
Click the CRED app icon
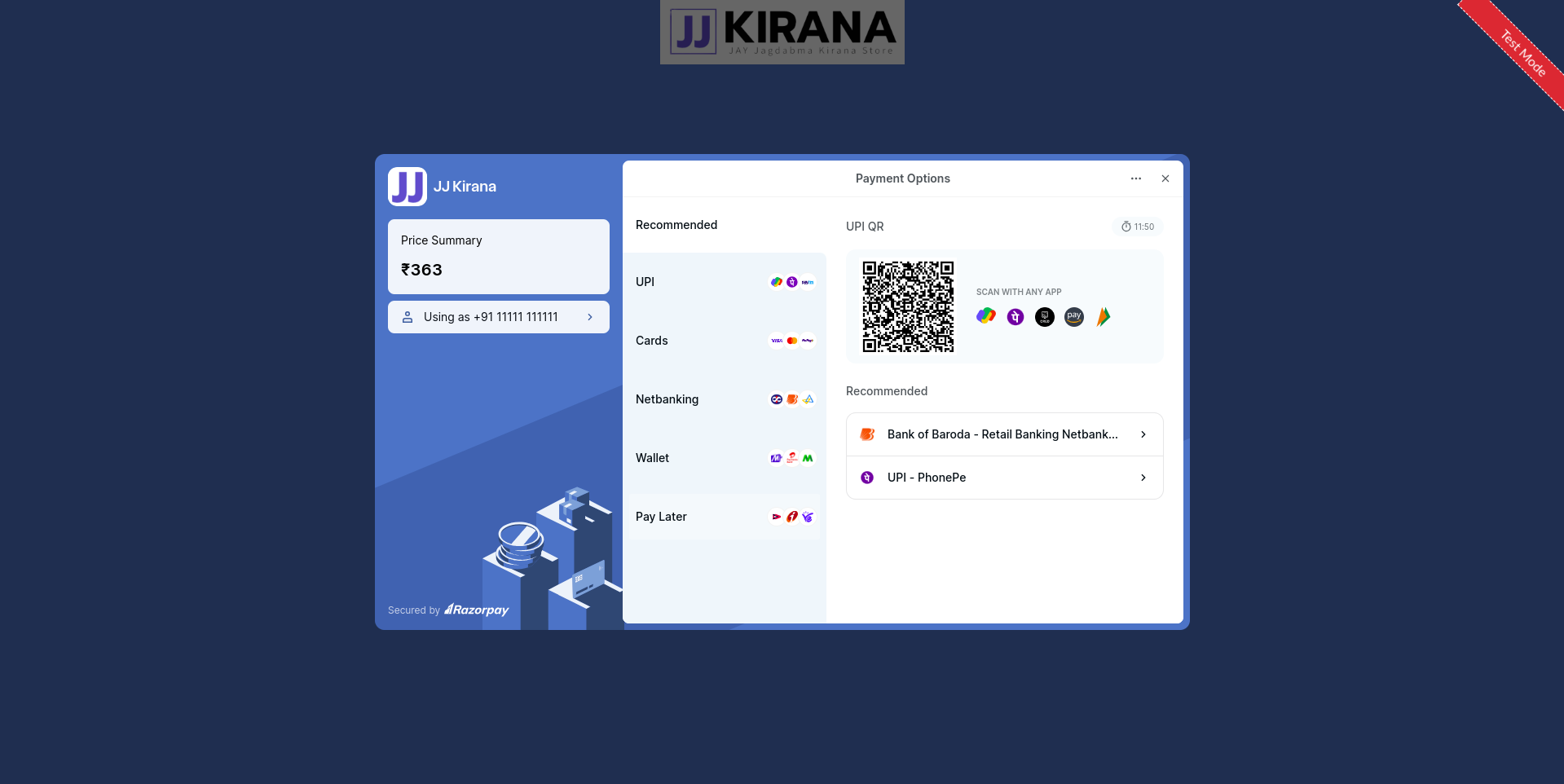[1045, 317]
